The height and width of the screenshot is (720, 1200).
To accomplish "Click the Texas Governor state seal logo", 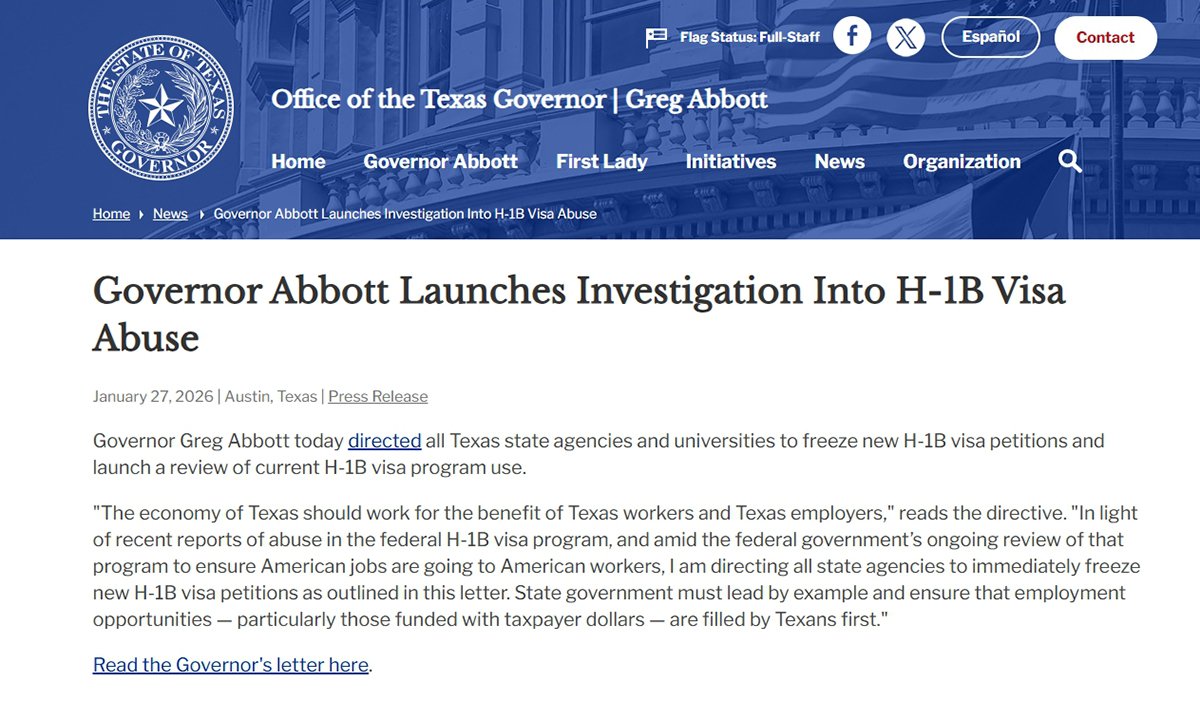I will pos(161,108).
